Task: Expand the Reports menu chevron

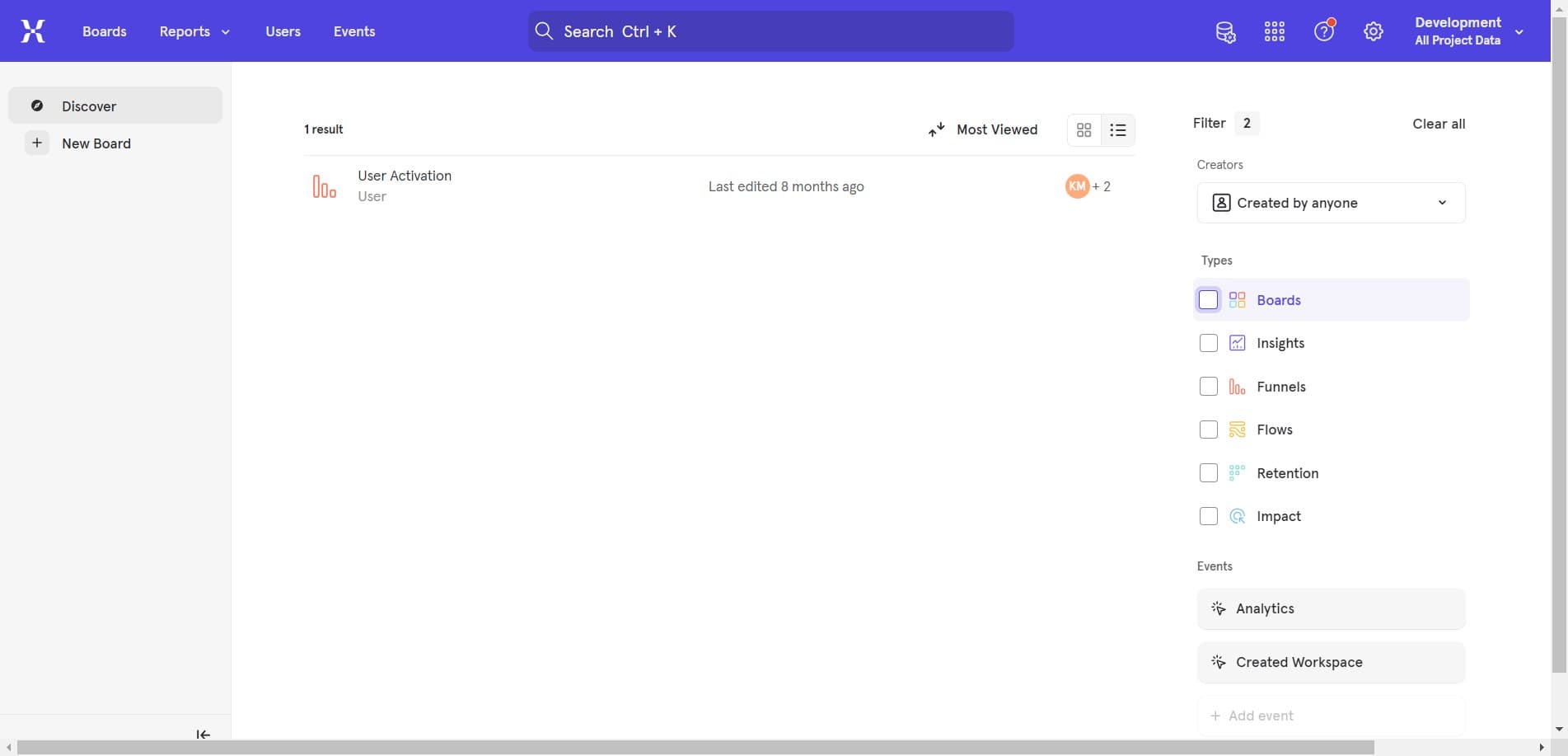Action: pos(226,31)
